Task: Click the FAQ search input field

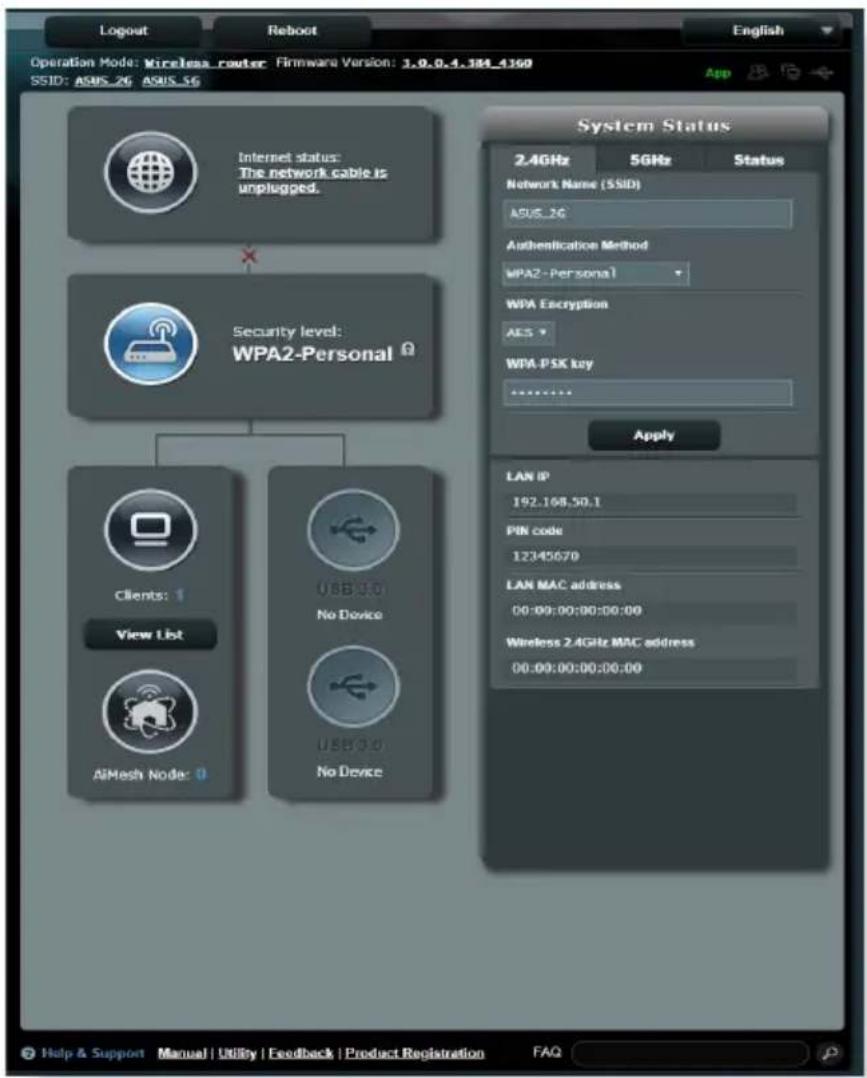Action: coord(690,1053)
